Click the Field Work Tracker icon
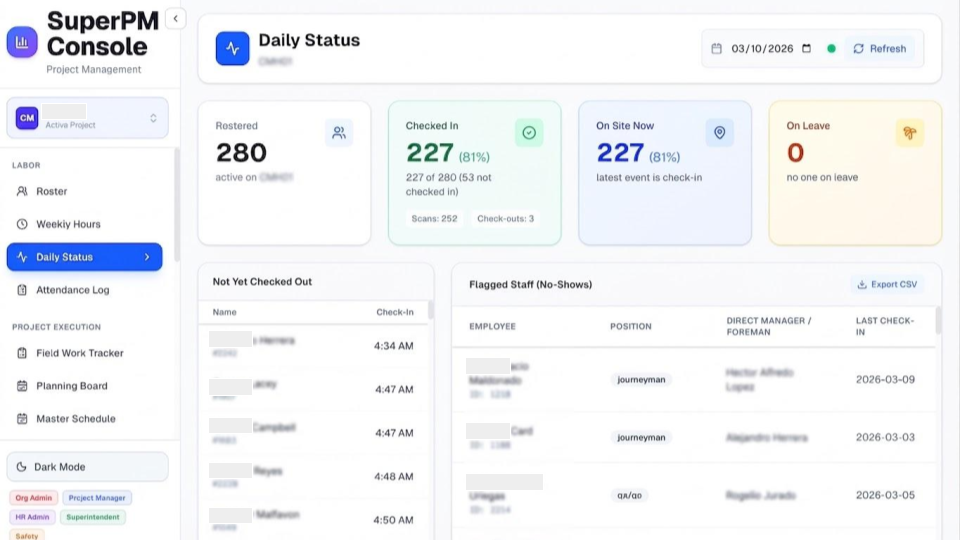Screen dimensions: 960x540 pyautogui.click(x=22, y=353)
